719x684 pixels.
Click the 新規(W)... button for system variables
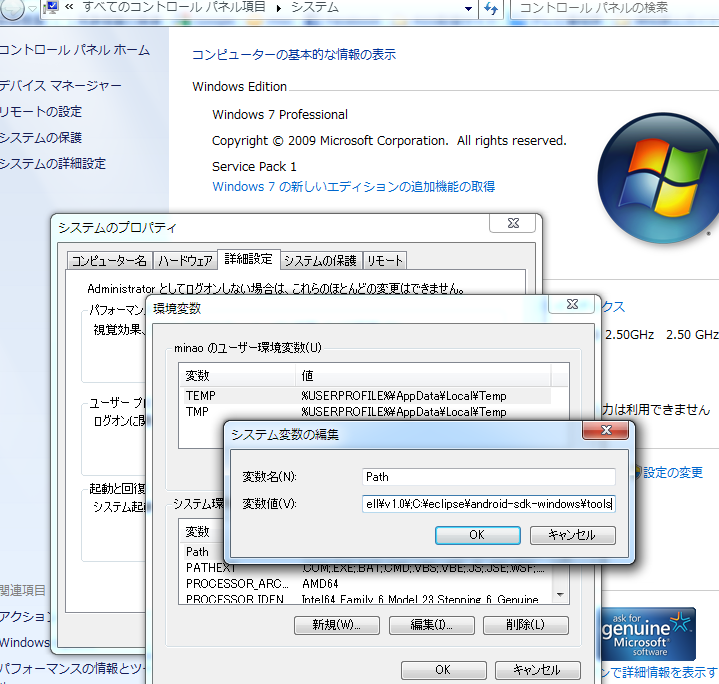[x=336, y=625]
